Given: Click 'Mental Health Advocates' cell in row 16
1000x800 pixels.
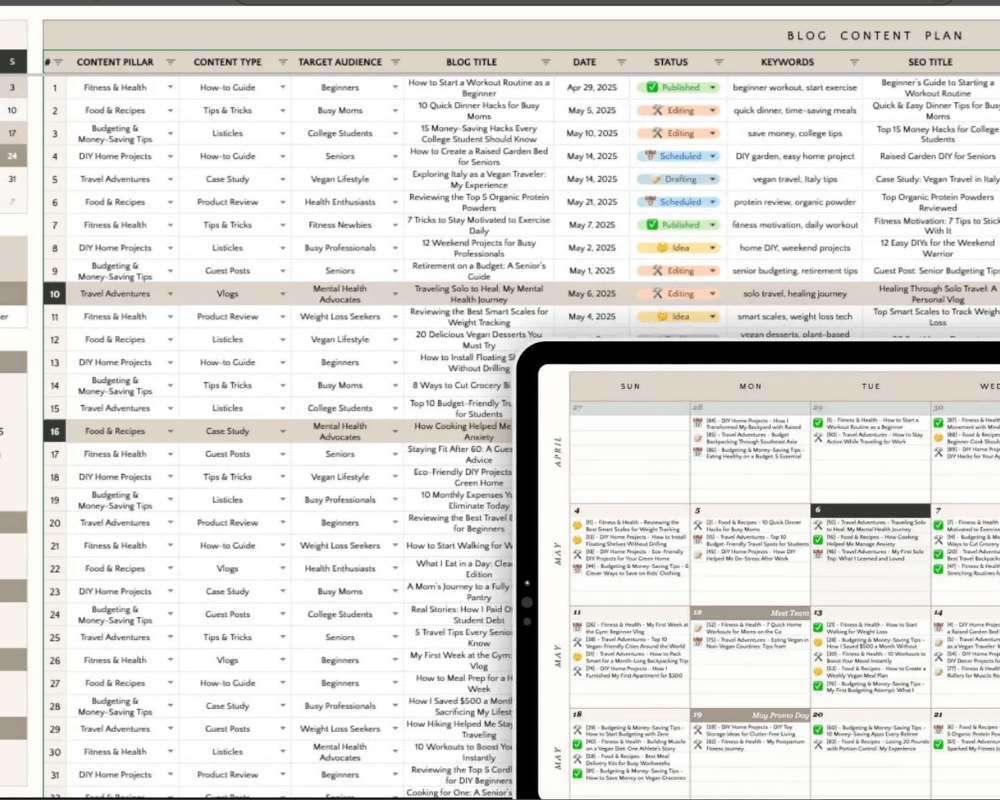Looking at the screenshot, I should [x=339, y=431].
